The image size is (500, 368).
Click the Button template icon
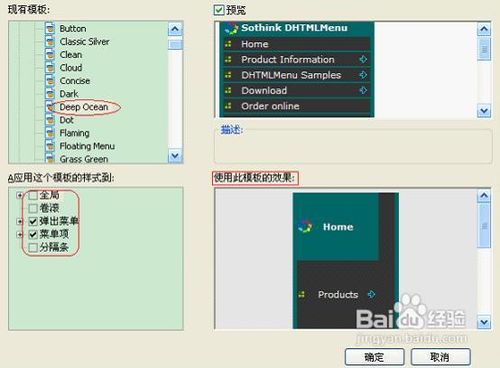tap(50, 29)
